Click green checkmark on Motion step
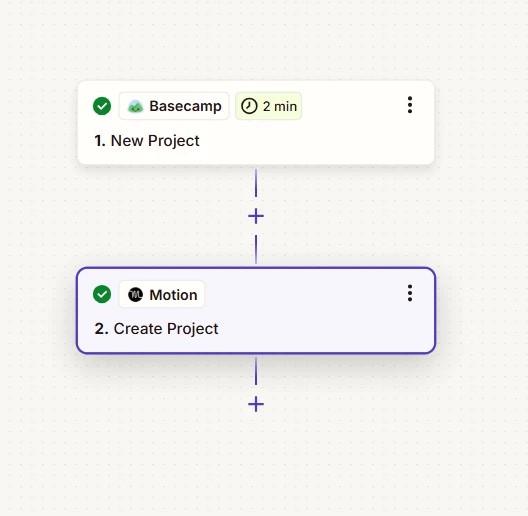528x516 pixels. 102,294
